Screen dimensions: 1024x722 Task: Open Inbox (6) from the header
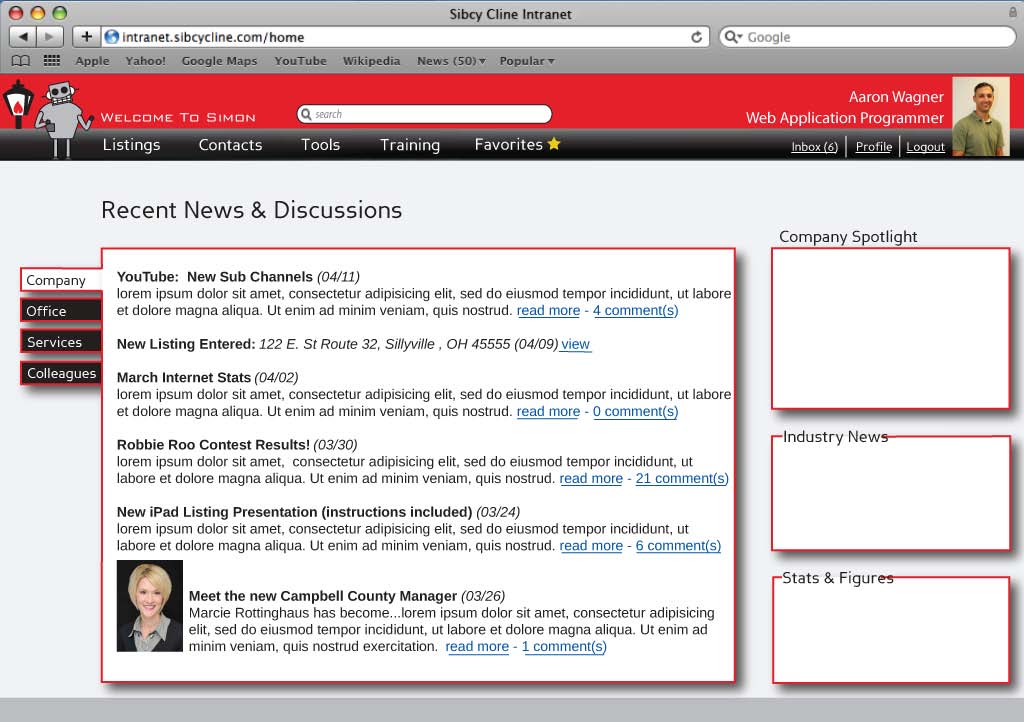click(814, 146)
